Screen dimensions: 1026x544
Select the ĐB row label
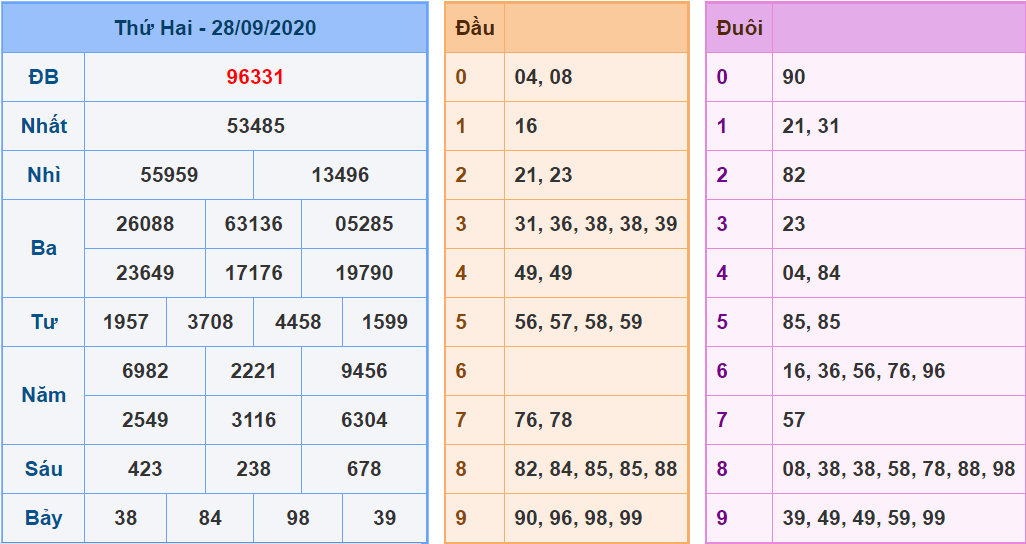pos(44,77)
